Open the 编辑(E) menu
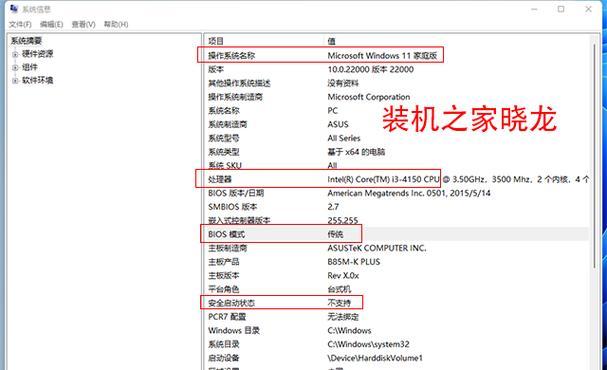The image size is (607, 370). (51, 24)
